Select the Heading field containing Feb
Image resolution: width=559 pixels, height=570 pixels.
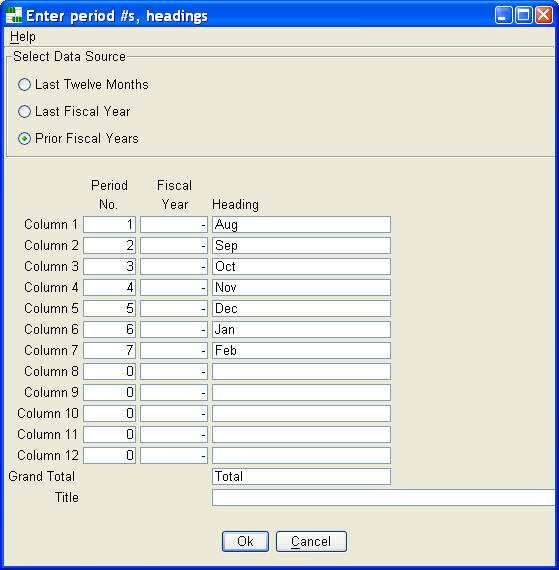click(301, 350)
